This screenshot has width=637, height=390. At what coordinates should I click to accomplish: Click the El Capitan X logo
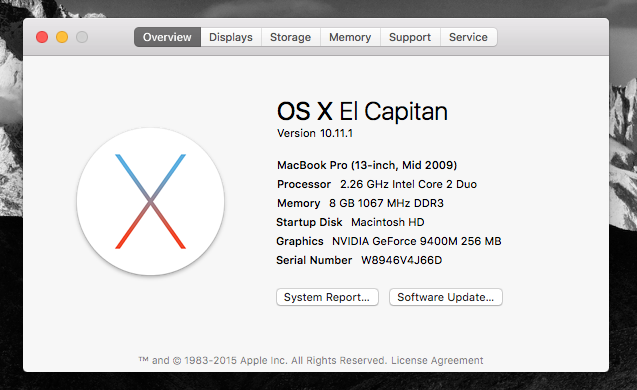pos(150,202)
